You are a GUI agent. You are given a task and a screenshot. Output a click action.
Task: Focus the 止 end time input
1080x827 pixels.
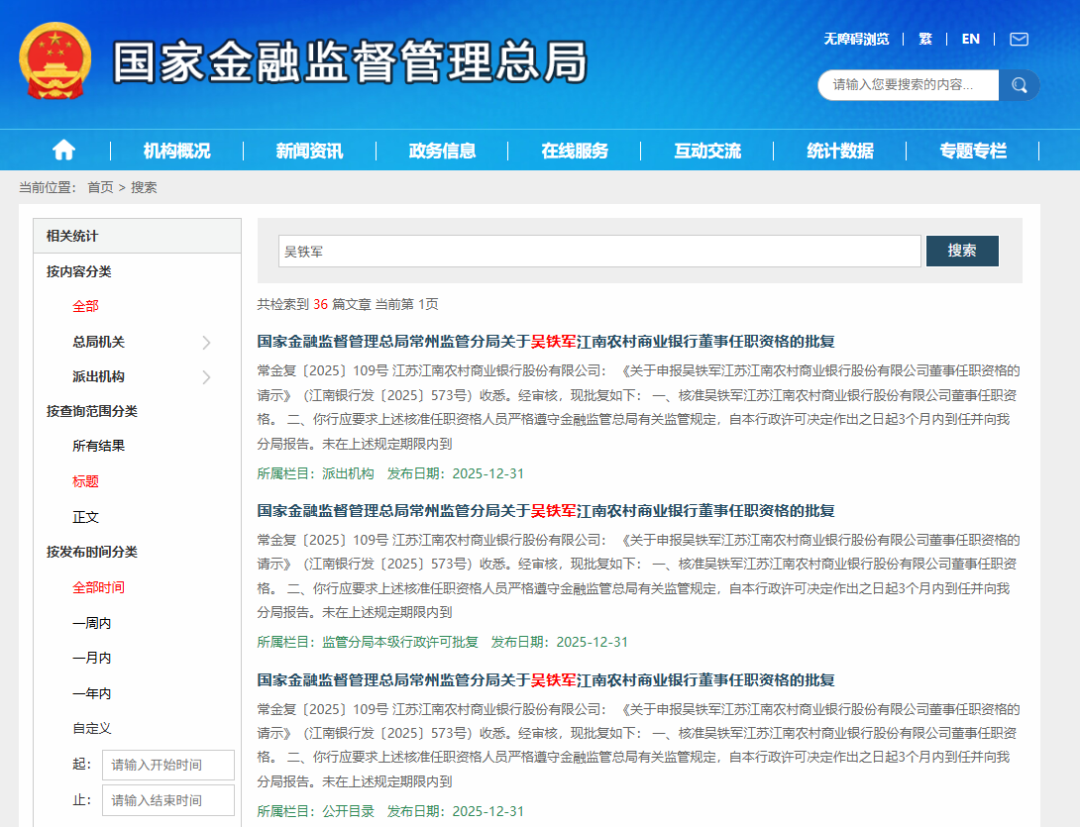[168, 800]
